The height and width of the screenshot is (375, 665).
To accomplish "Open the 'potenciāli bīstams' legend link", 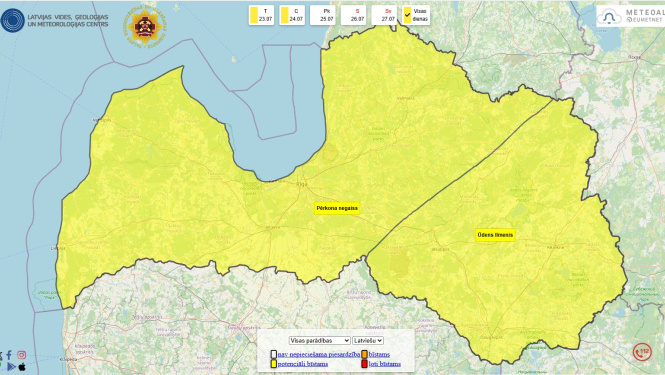I will point(303,364).
